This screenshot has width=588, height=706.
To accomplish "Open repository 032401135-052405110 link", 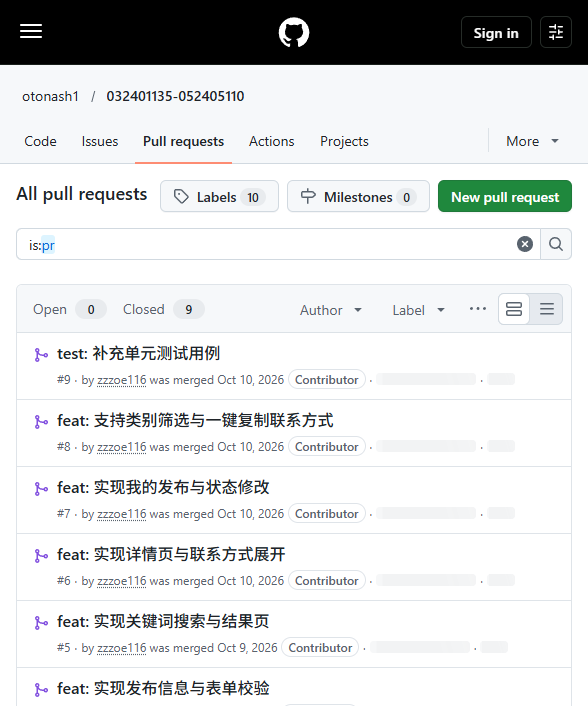I will (175, 96).
